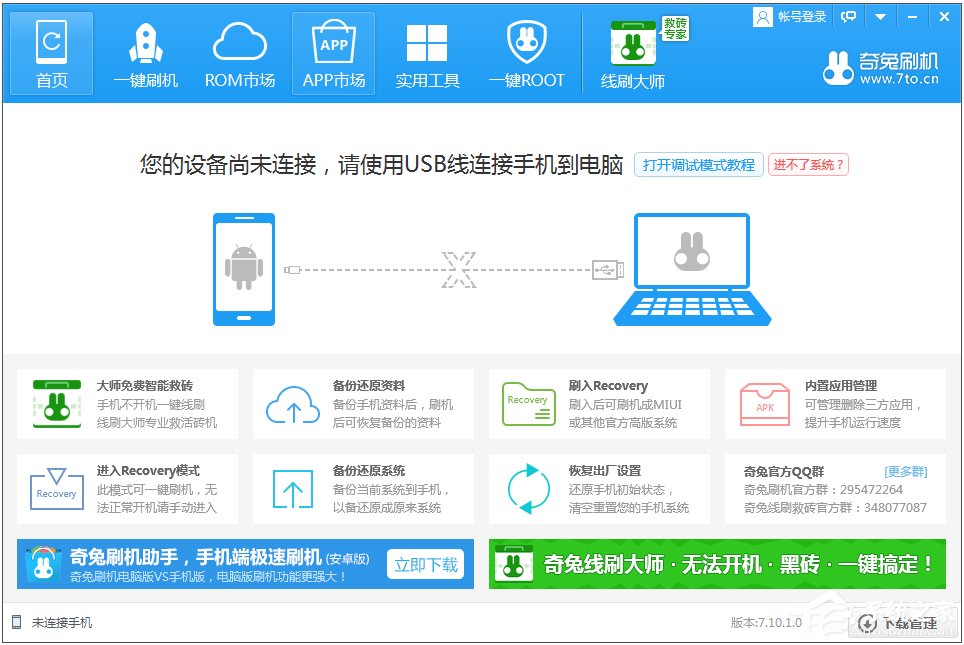Click the 恢复出厂设置 circular arrows icon

coord(529,489)
